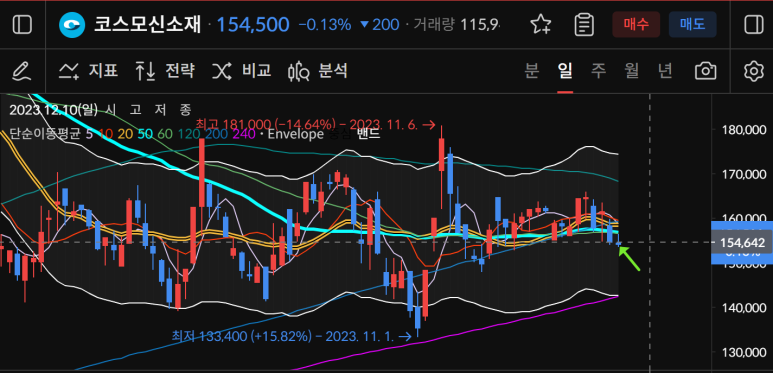Click the 최고 181,000 high label
The height and width of the screenshot is (373, 773).
click(x=316, y=124)
